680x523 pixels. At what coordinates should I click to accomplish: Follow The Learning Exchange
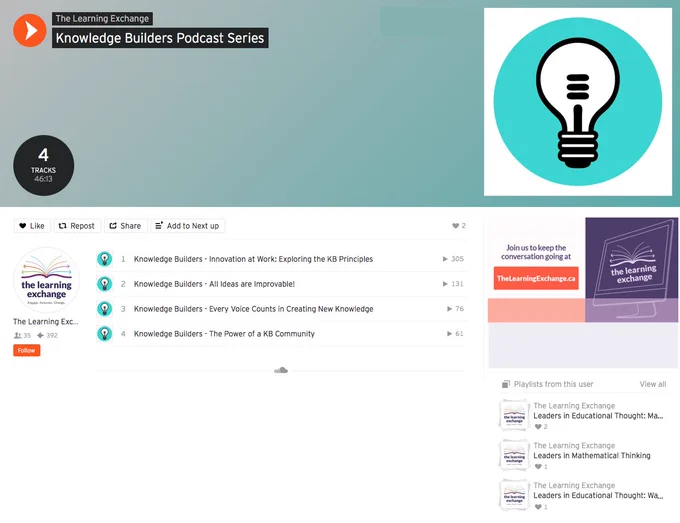tap(26, 350)
